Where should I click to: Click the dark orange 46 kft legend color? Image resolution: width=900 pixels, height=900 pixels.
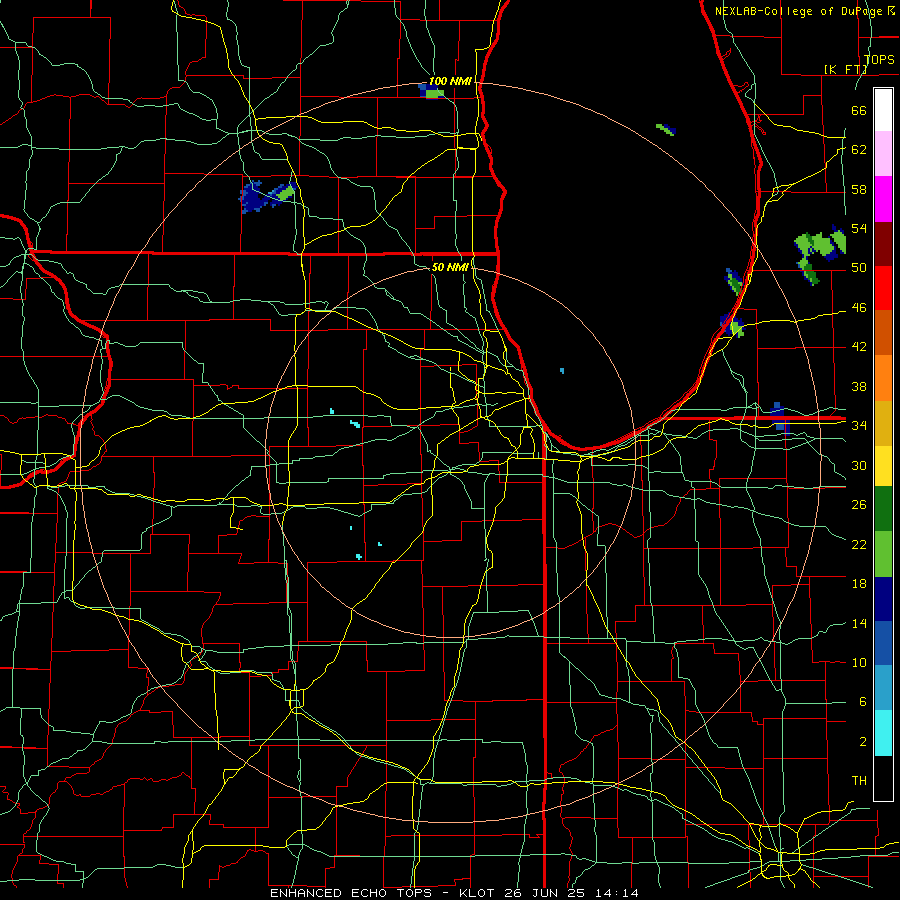coord(883,332)
